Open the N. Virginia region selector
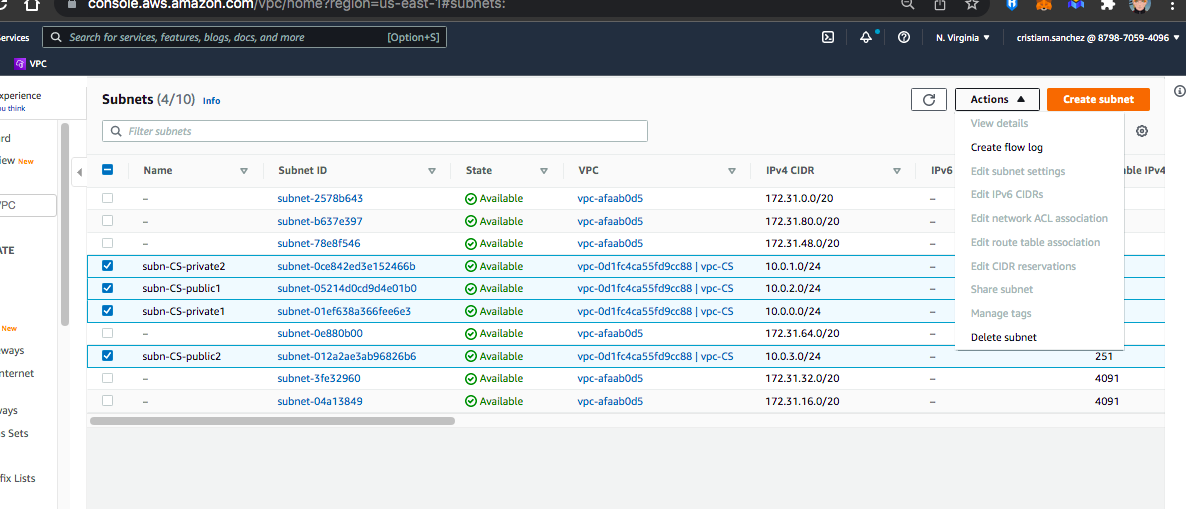The height and width of the screenshot is (509, 1186). (x=962, y=37)
